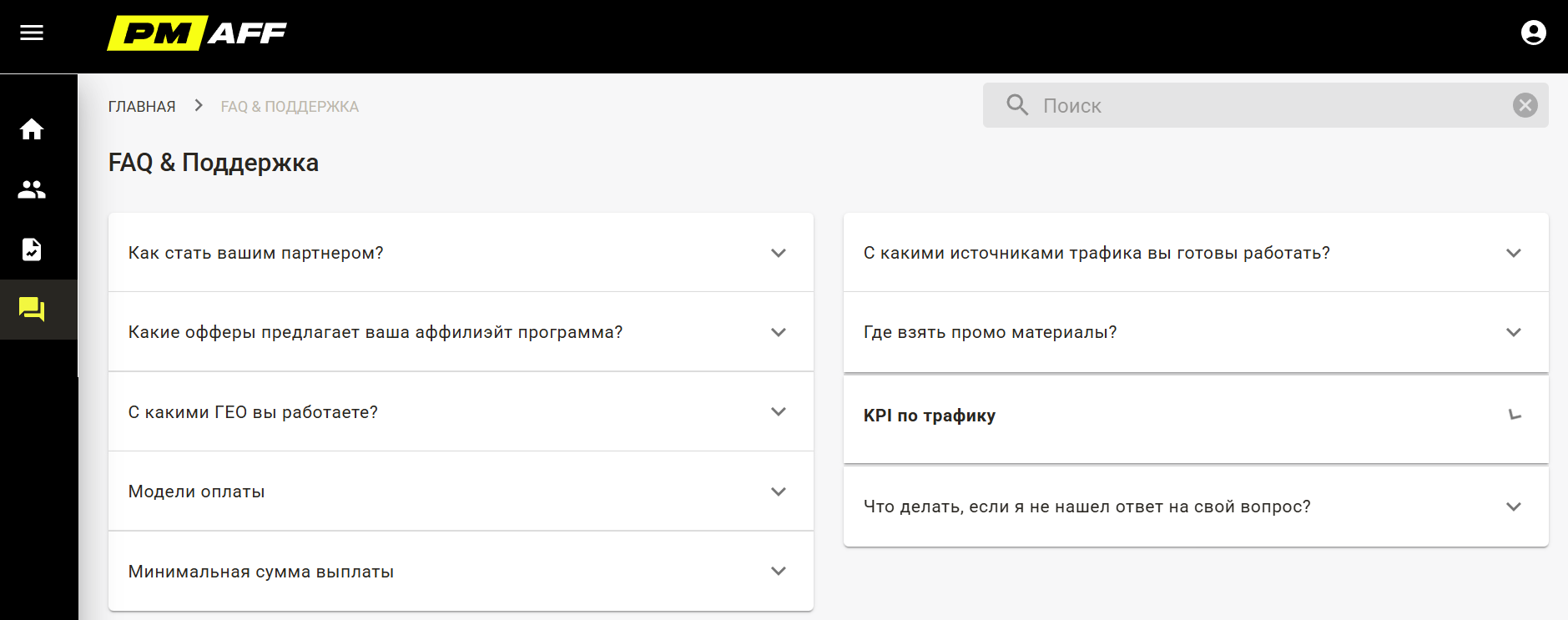Open question Какие офферы предлагает ваша программа
This screenshot has height=620, width=1568.
coord(376,332)
